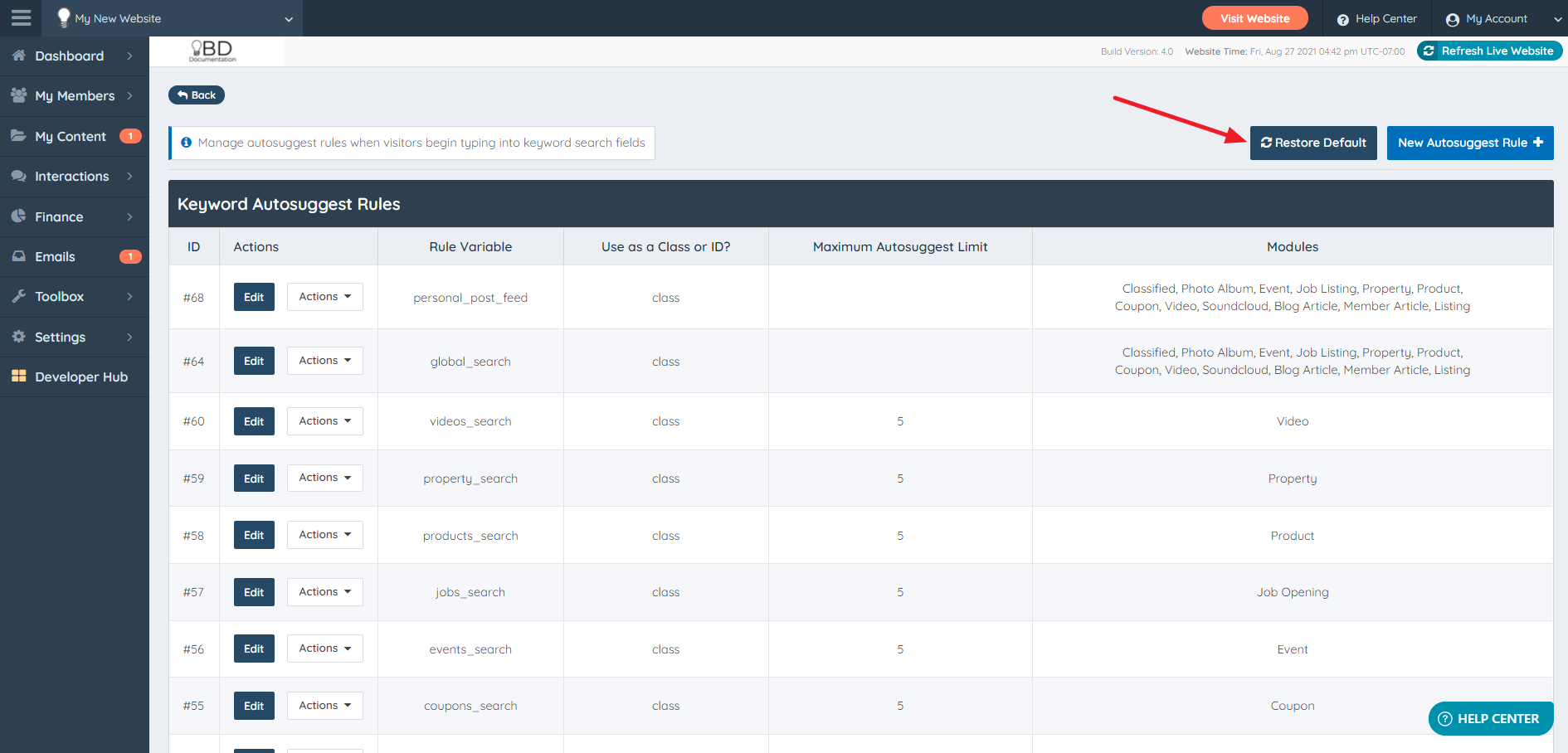Expand the Toolbox menu chevron
The height and width of the screenshot is (753, 1568).
click(x=129, y=296)
